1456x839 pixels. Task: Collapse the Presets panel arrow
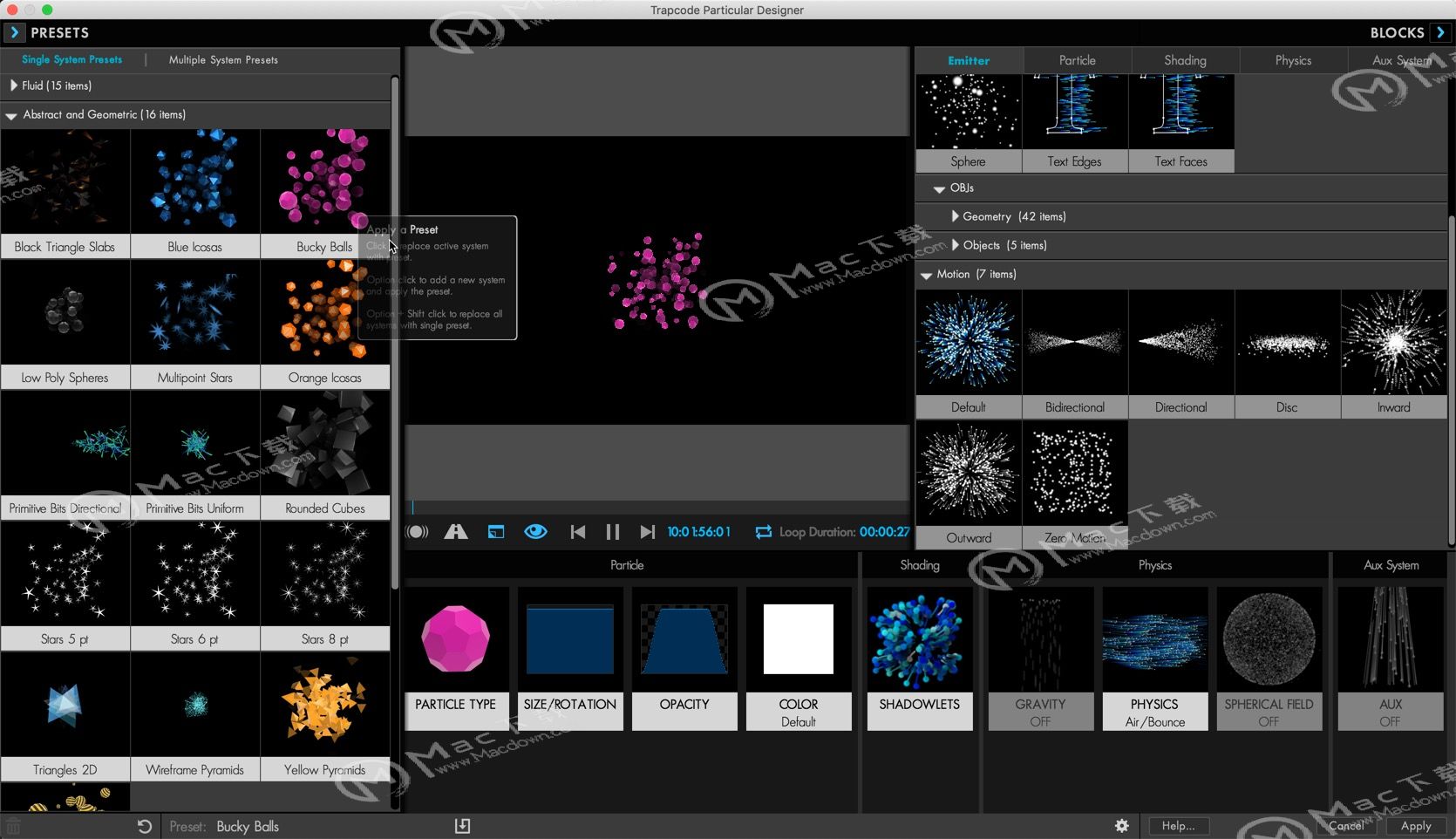pyautogui.click(x=14, y=32)
